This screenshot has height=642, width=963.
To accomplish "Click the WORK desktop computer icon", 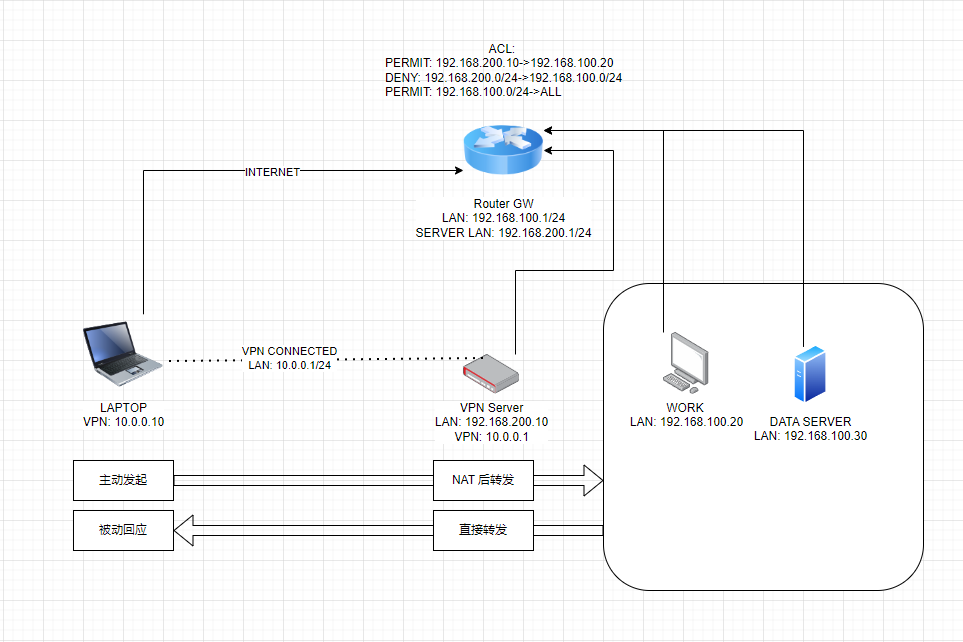I will click(684, 362).
